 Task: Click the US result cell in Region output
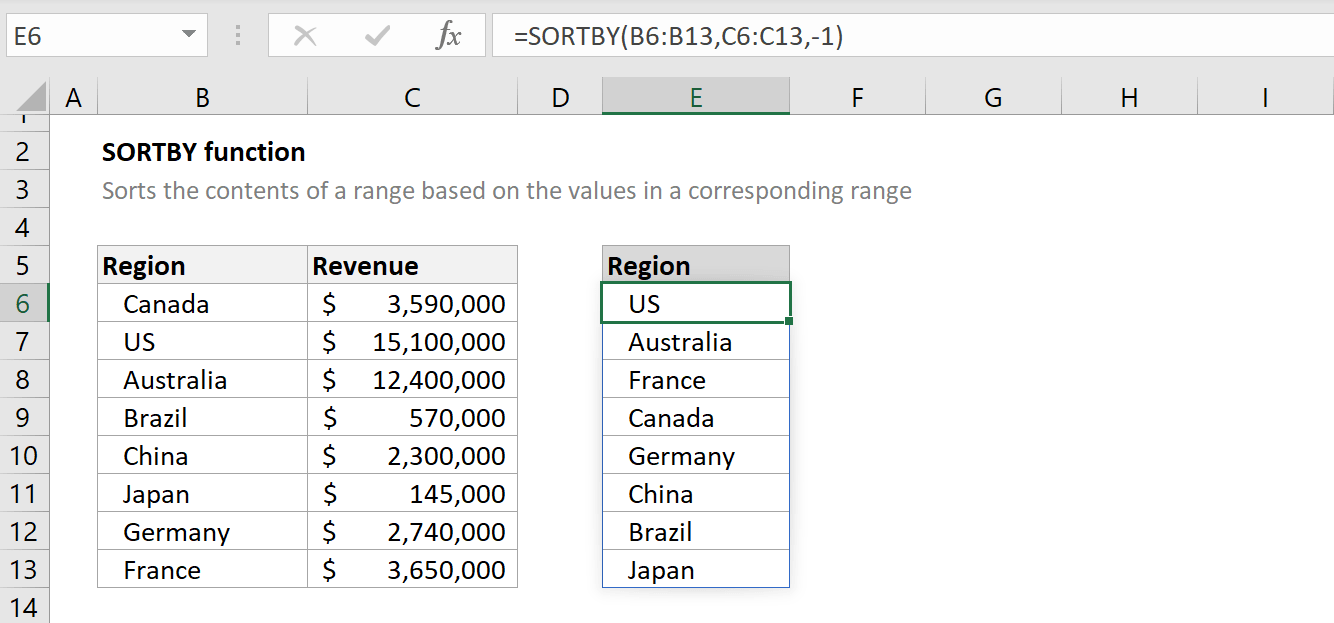tap(695, 303)
